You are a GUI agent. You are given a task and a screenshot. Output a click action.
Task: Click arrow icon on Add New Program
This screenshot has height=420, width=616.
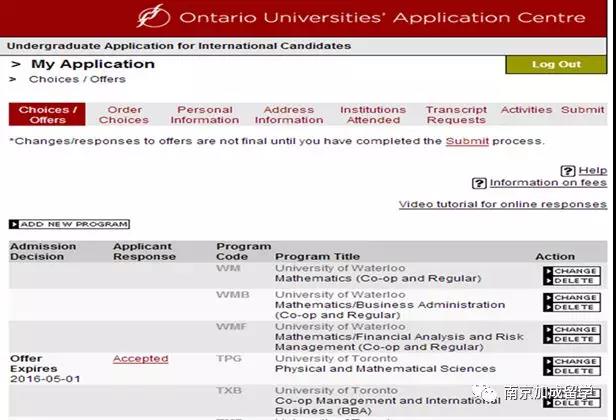click(x=14, y=224)
